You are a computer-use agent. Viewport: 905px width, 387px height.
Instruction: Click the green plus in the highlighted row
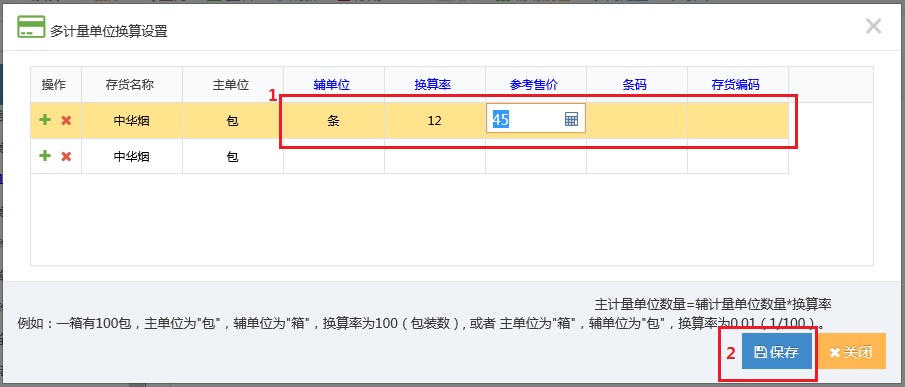[45, 120]
